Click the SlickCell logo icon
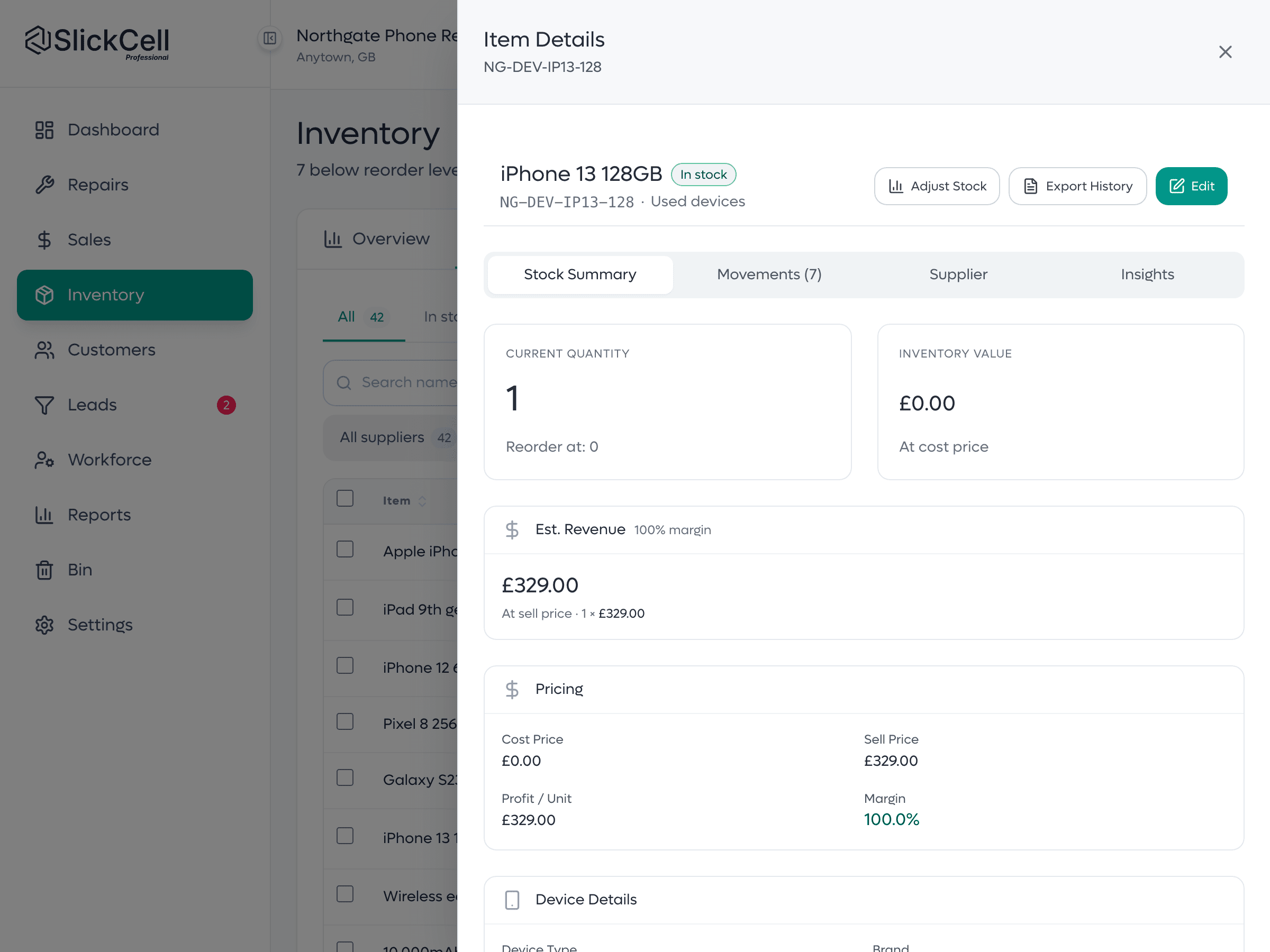The width and height of the screenshot is (1270, 952). pos(39,40)
